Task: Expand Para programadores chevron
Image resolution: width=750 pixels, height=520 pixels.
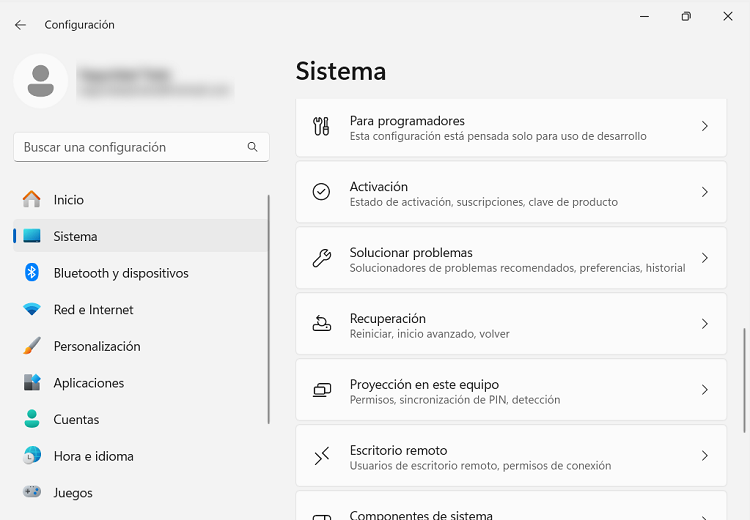Action: pos(704,127)
